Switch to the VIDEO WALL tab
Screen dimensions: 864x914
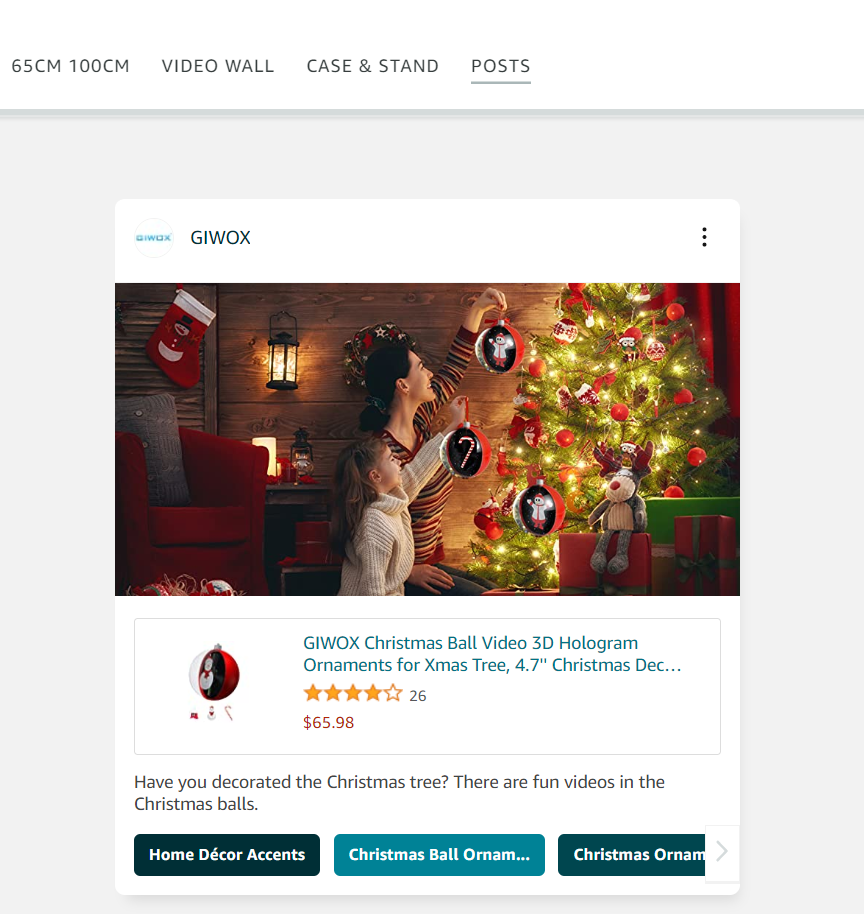tap(218, 66)
